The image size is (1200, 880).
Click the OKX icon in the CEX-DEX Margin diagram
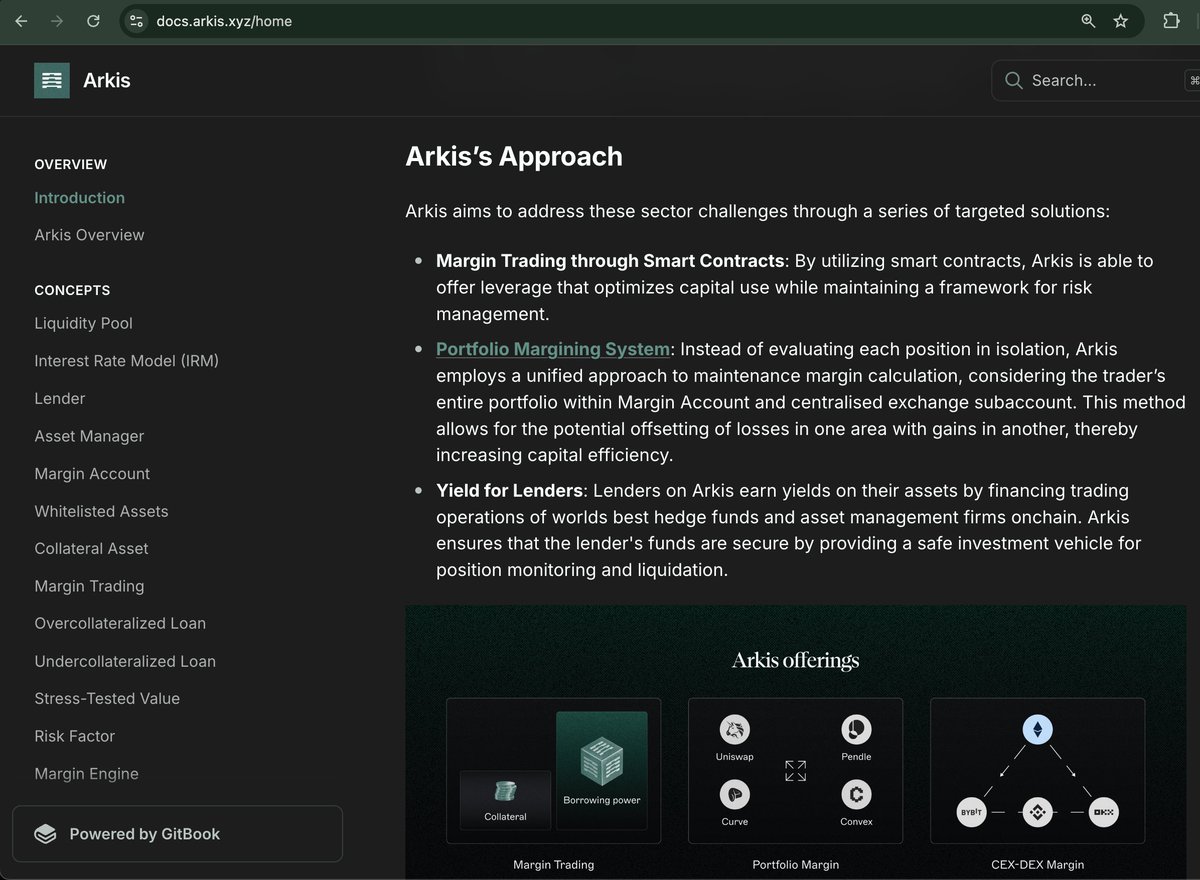(1103, 812)
